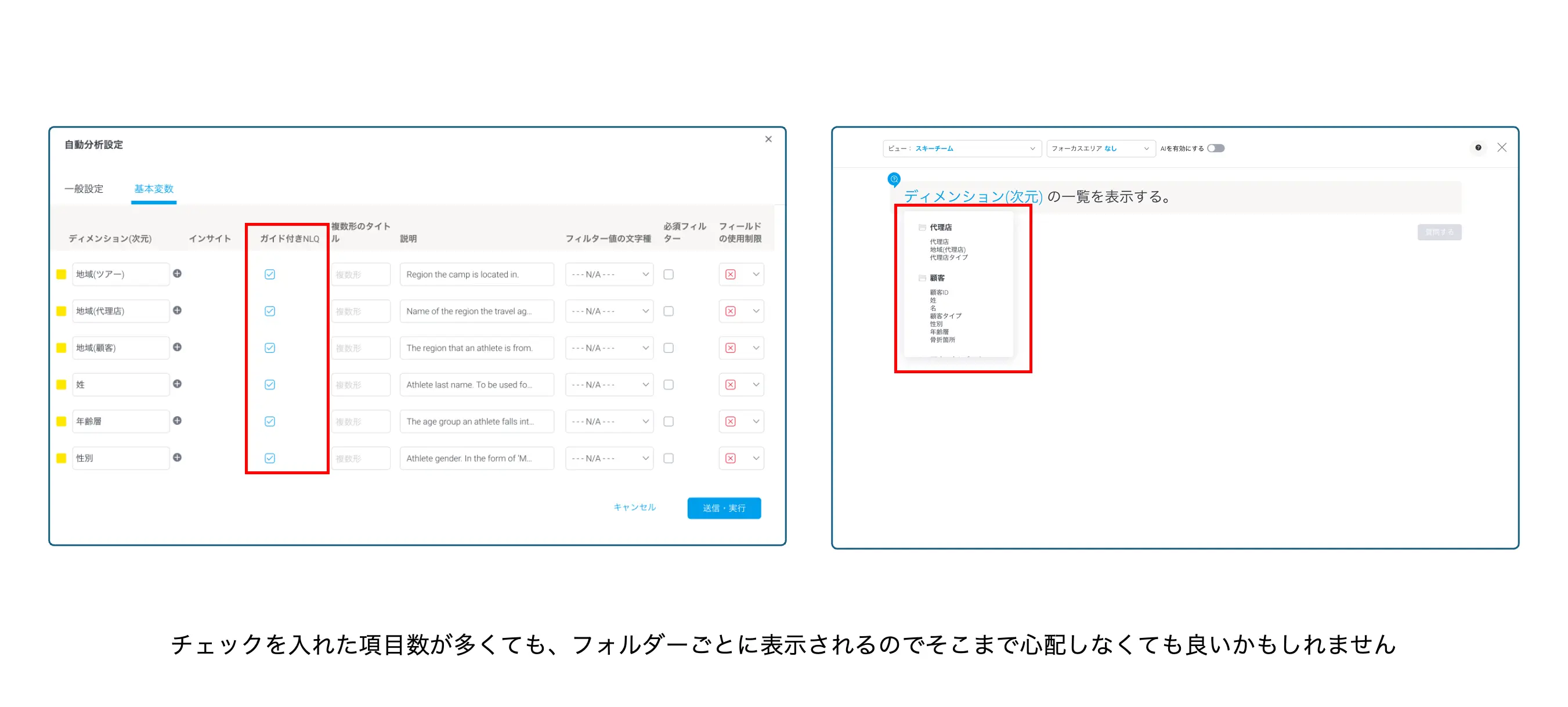
Task: Click the 送信・実行 button
Action: [724, 507]
